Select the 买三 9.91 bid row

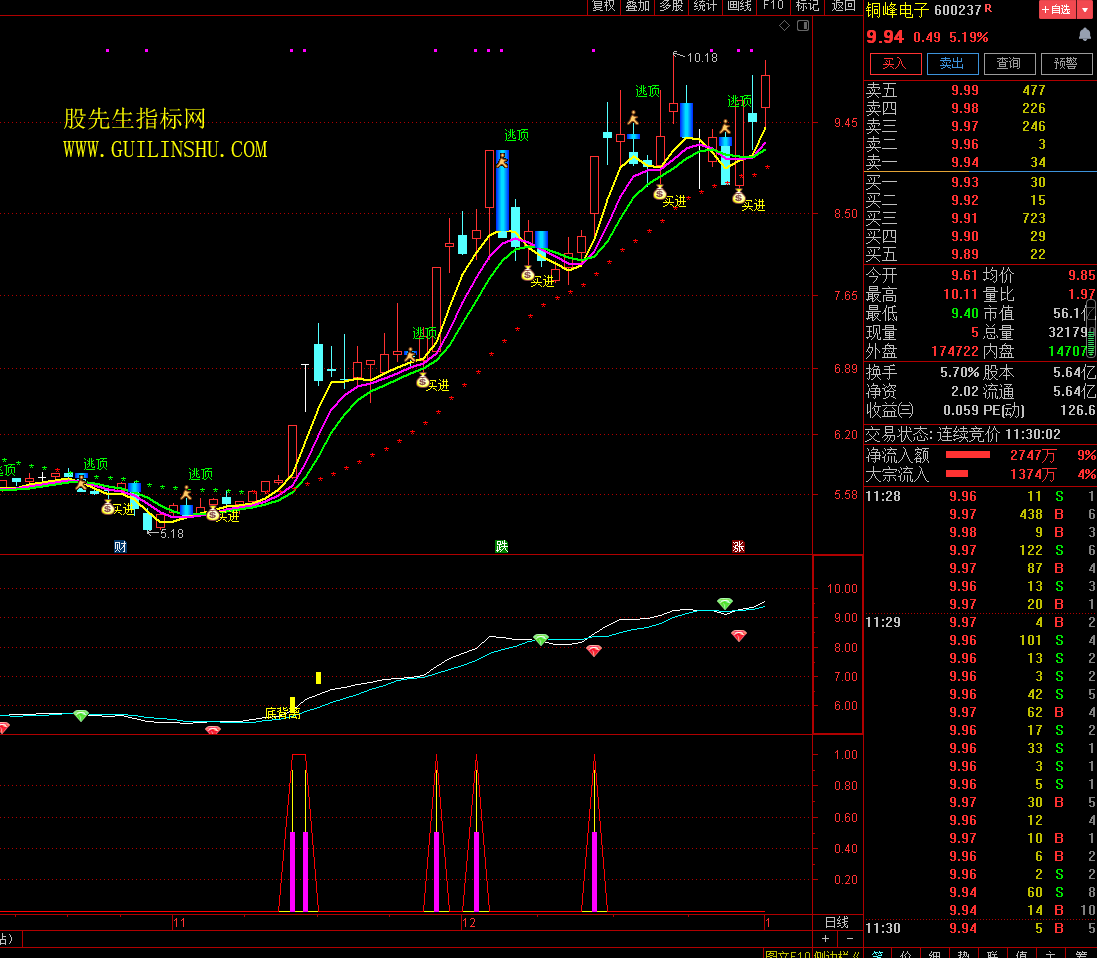[x=979, y=218]
